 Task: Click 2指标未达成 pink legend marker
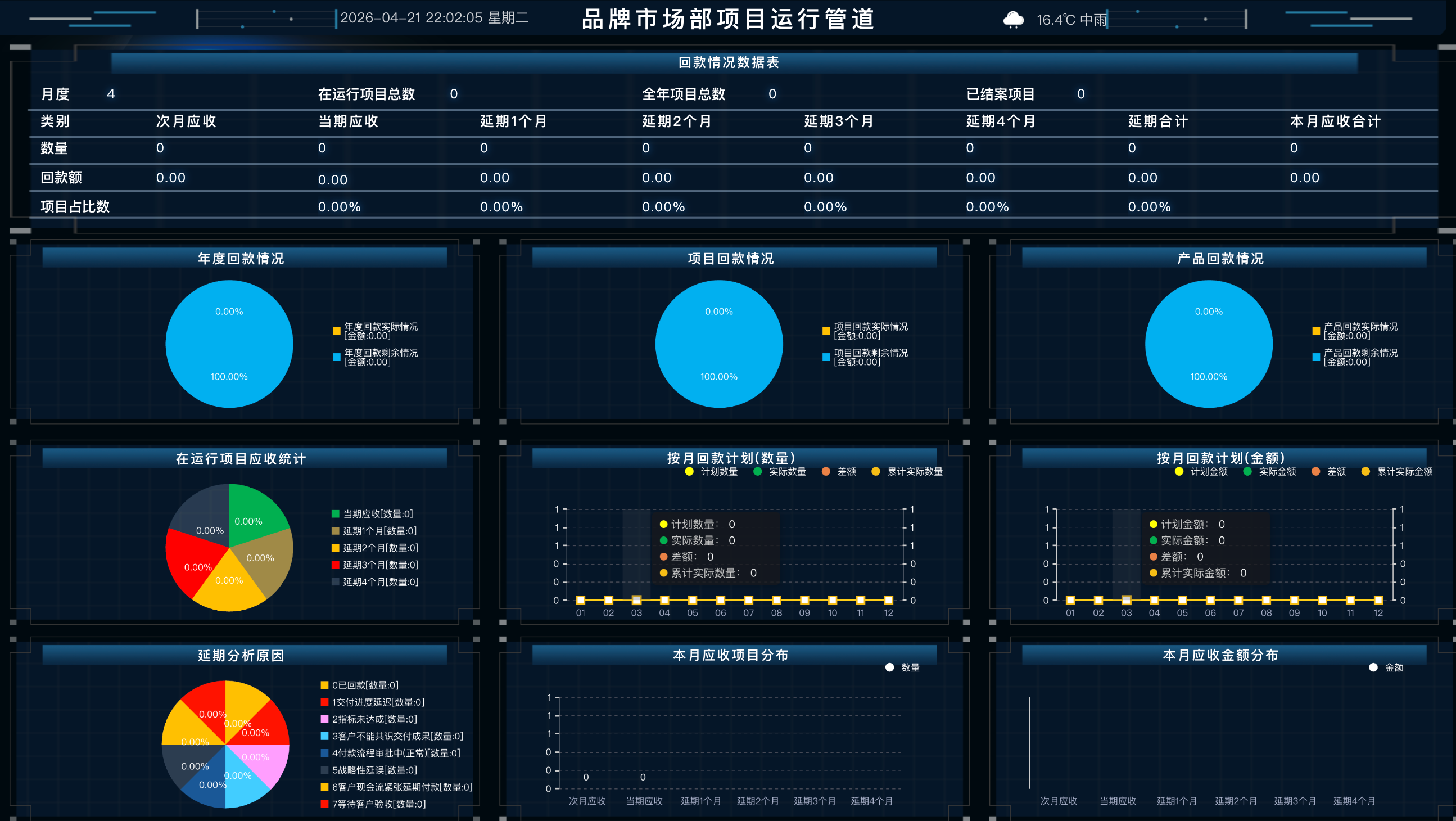[x=324, y=719]
